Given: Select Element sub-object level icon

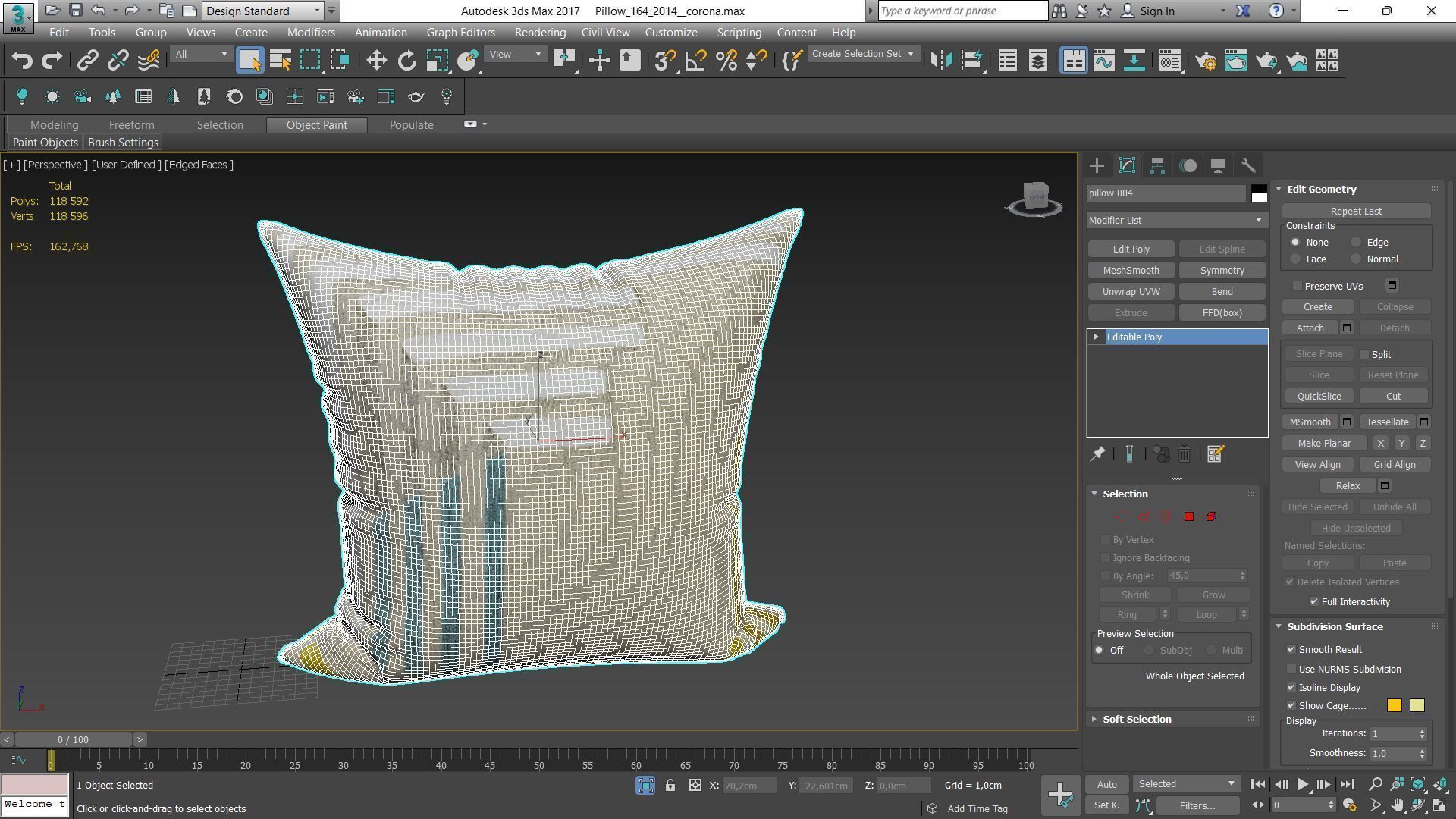Looking at the screenshot, I should 1211,516.
